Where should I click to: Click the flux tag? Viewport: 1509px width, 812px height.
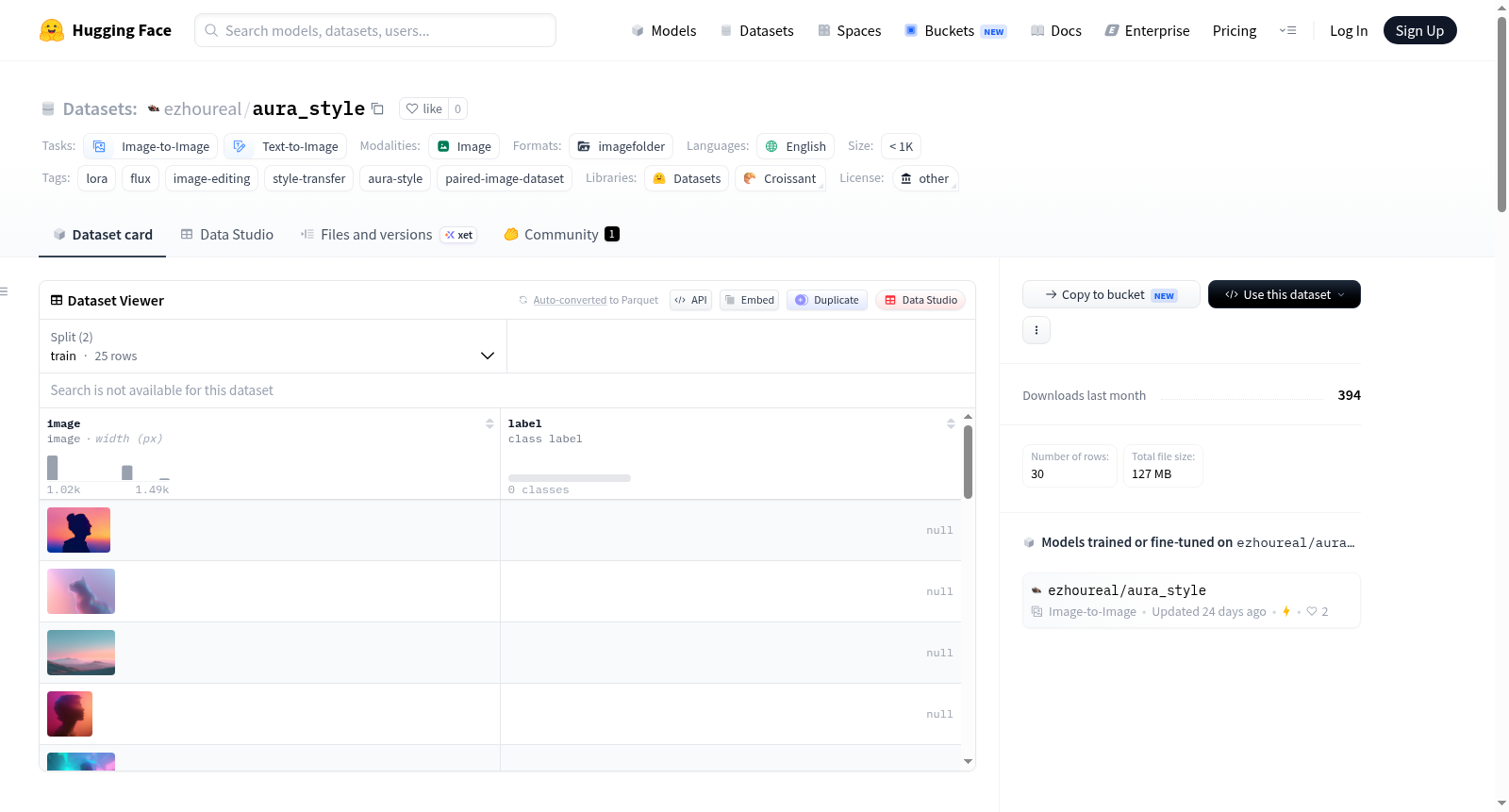[141, 178]
